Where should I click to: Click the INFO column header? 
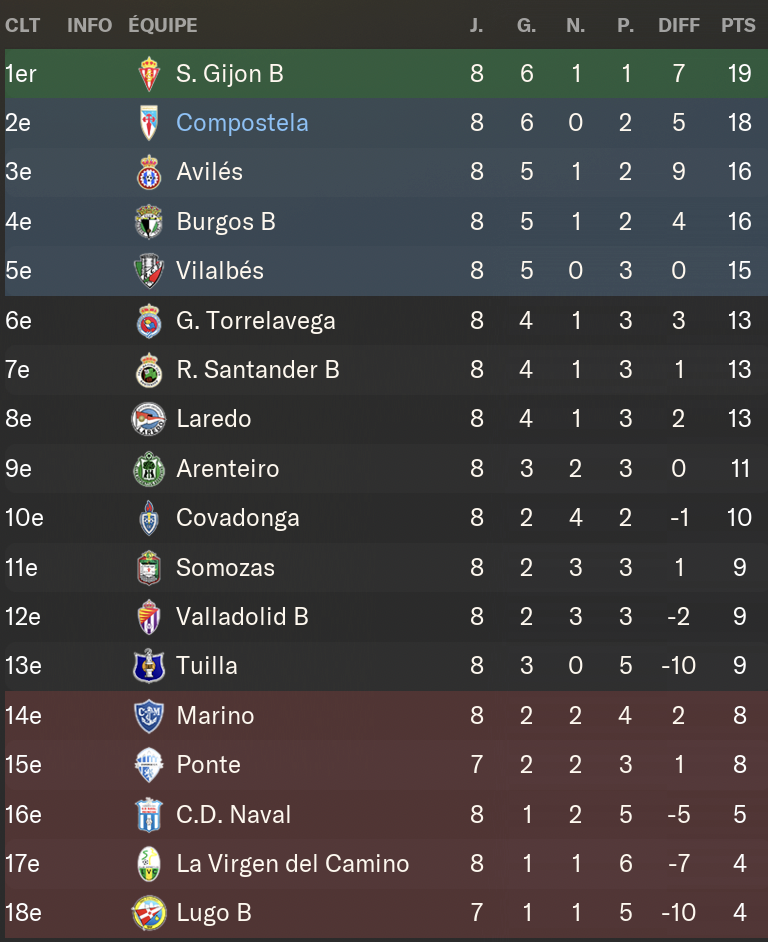89,25
